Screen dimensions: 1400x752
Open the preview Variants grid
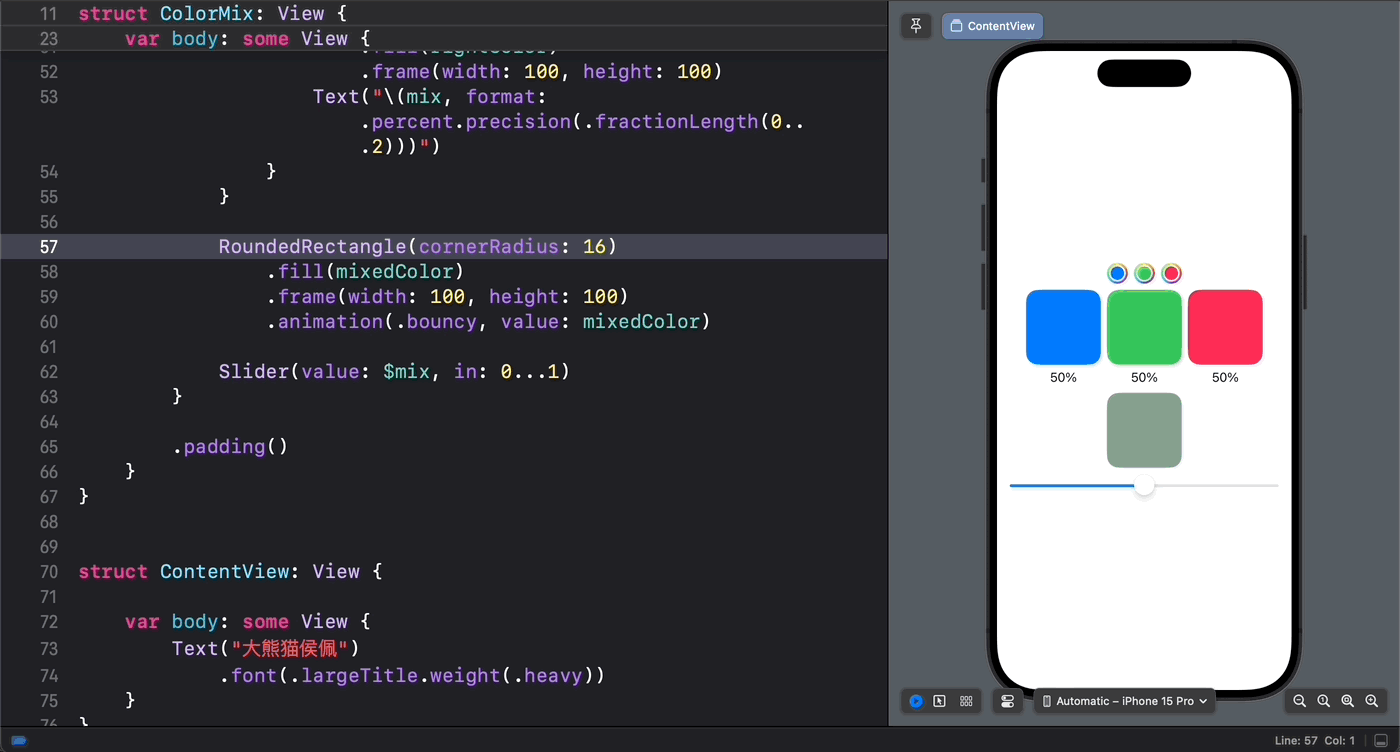(966, 701)
